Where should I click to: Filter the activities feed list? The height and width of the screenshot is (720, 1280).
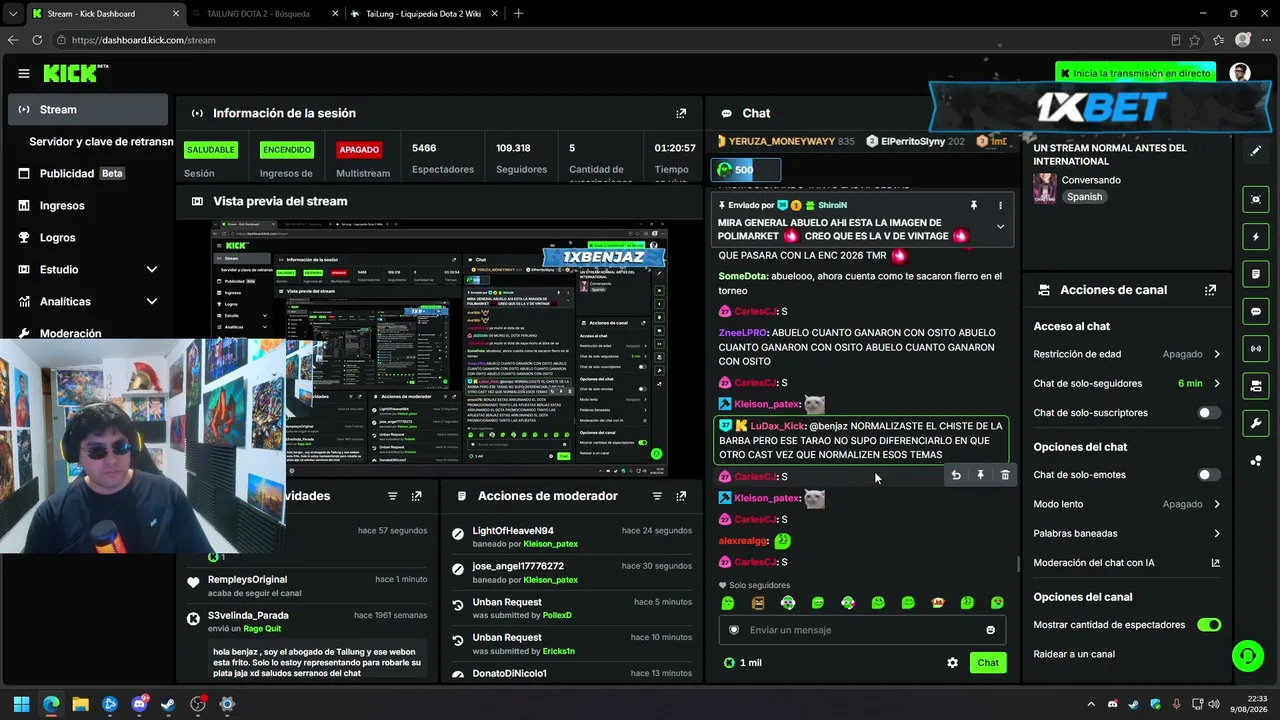click(392, 496)
